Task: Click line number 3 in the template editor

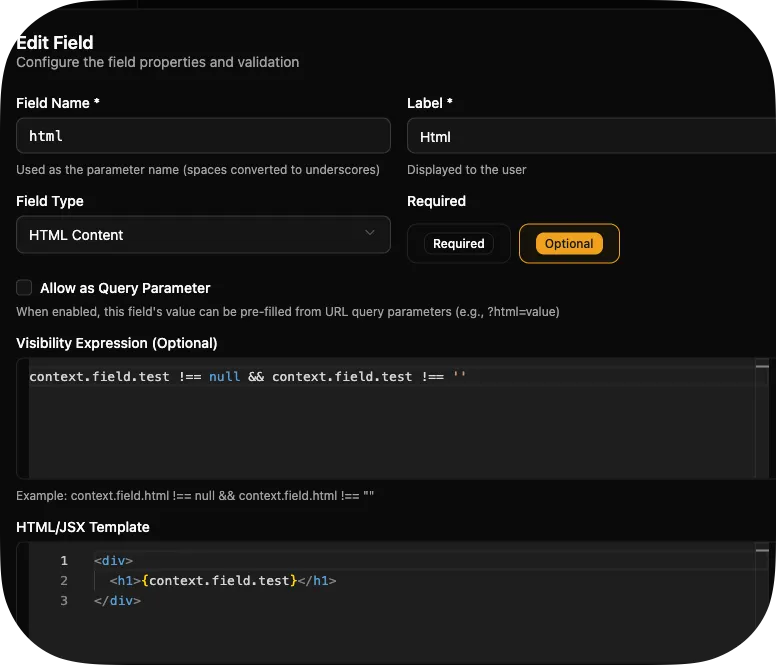Action: (x=64, y=601)
